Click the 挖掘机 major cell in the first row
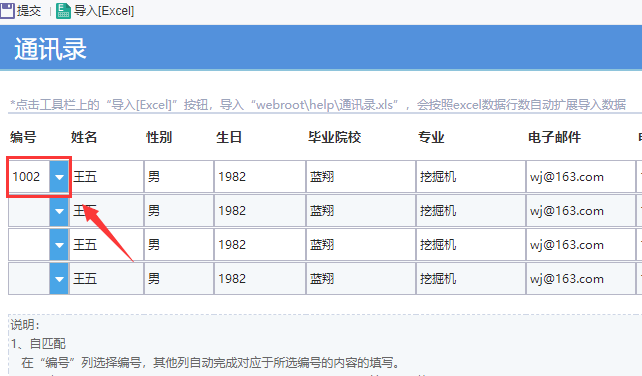 (x=471, y=177)
